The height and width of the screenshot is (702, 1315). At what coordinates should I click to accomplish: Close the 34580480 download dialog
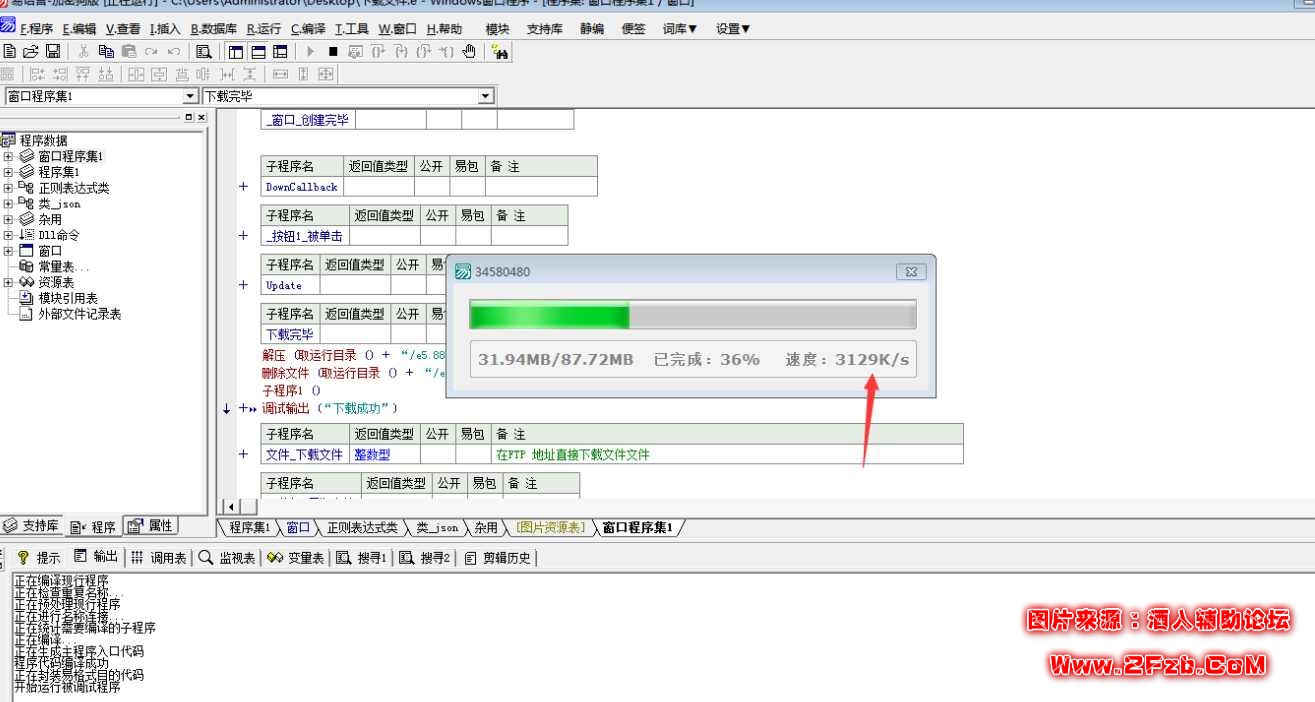(910, 271)
